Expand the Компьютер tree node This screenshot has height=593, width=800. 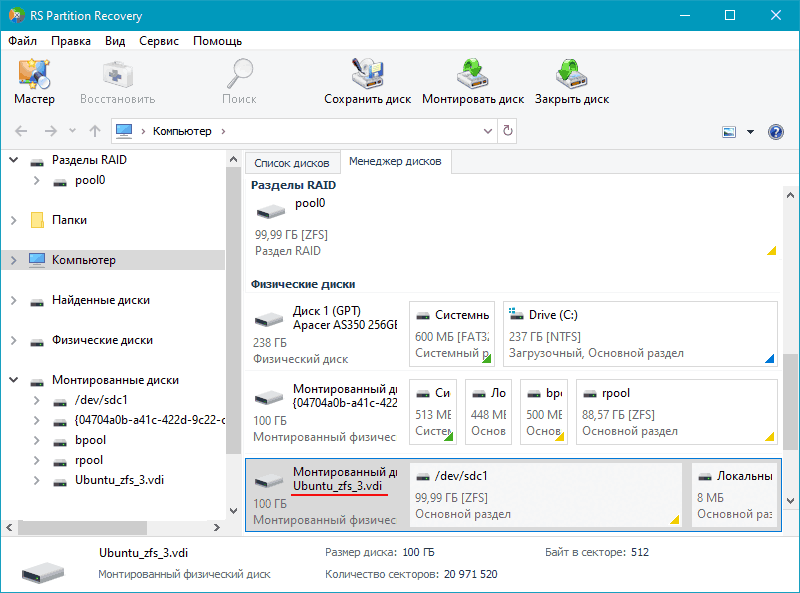point(14,260)
